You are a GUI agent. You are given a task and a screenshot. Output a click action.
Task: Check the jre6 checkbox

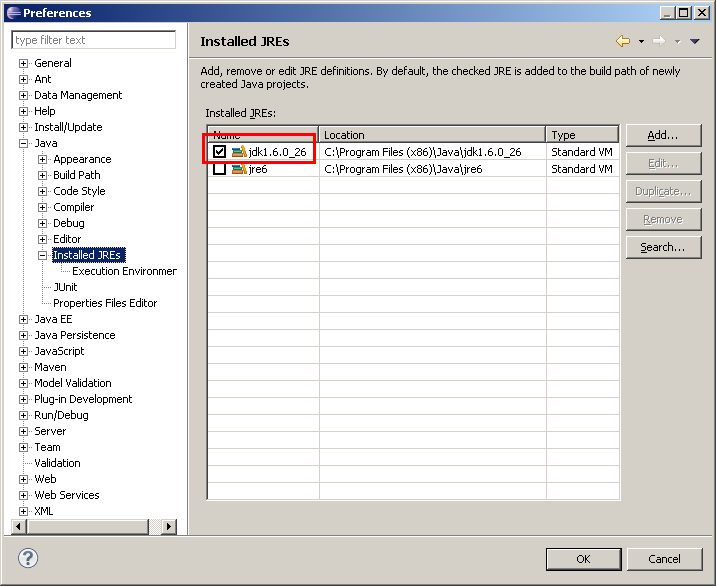click(x=219, y=169)
